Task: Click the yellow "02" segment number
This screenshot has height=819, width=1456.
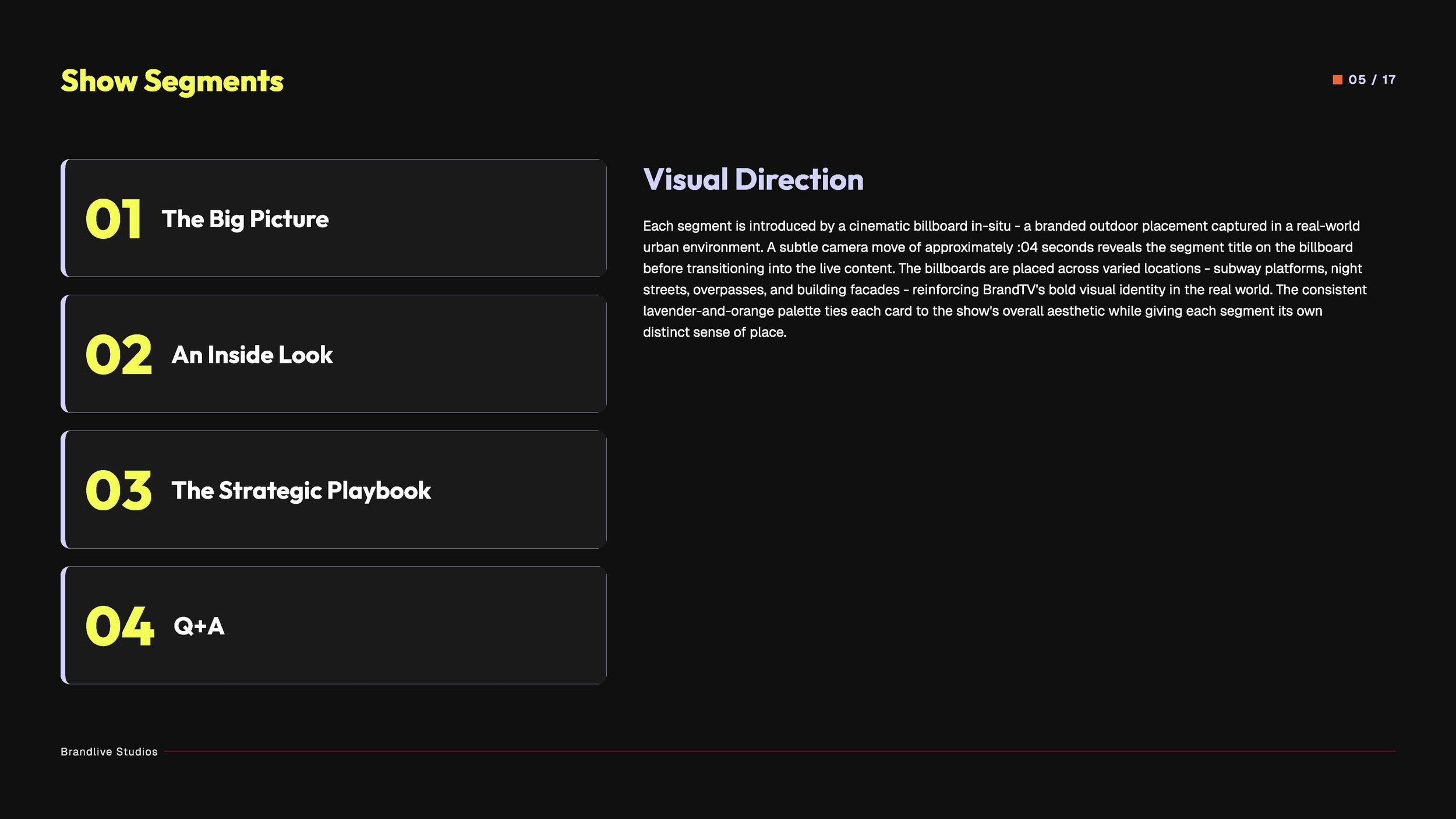Action: (118, 354)
